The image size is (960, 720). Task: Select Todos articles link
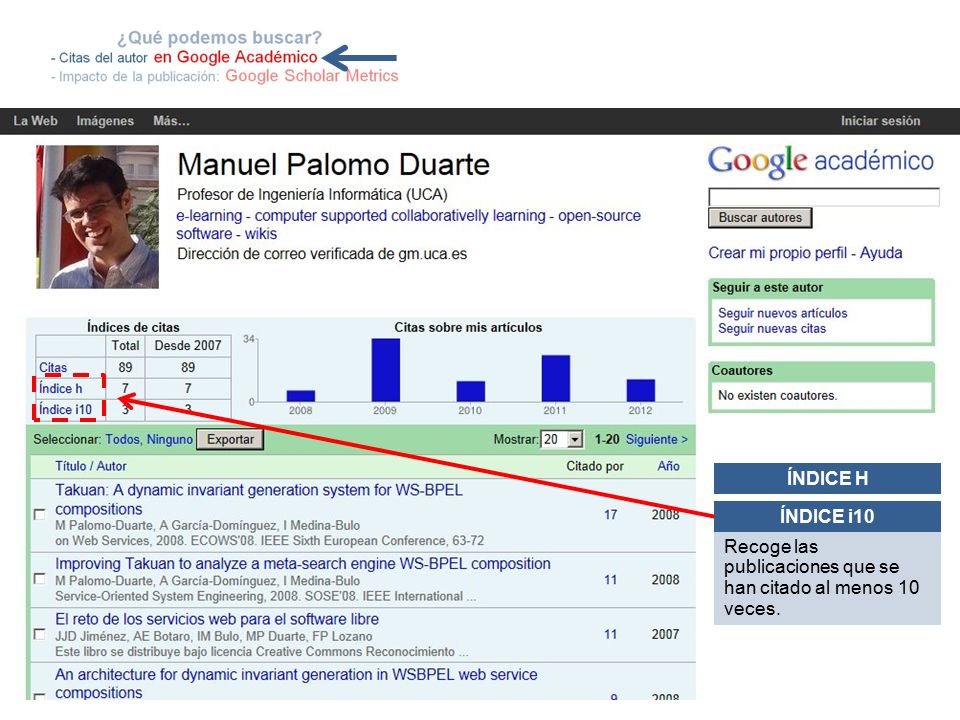(122, 439)
